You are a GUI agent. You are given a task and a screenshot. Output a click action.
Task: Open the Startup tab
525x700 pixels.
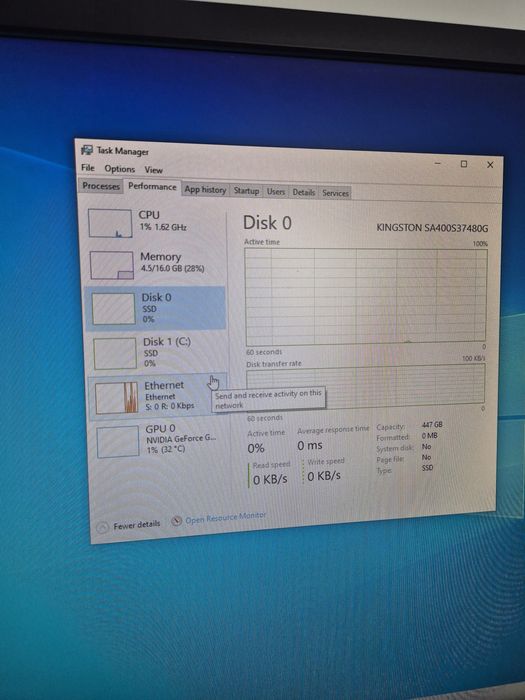(x=246, y=191)
